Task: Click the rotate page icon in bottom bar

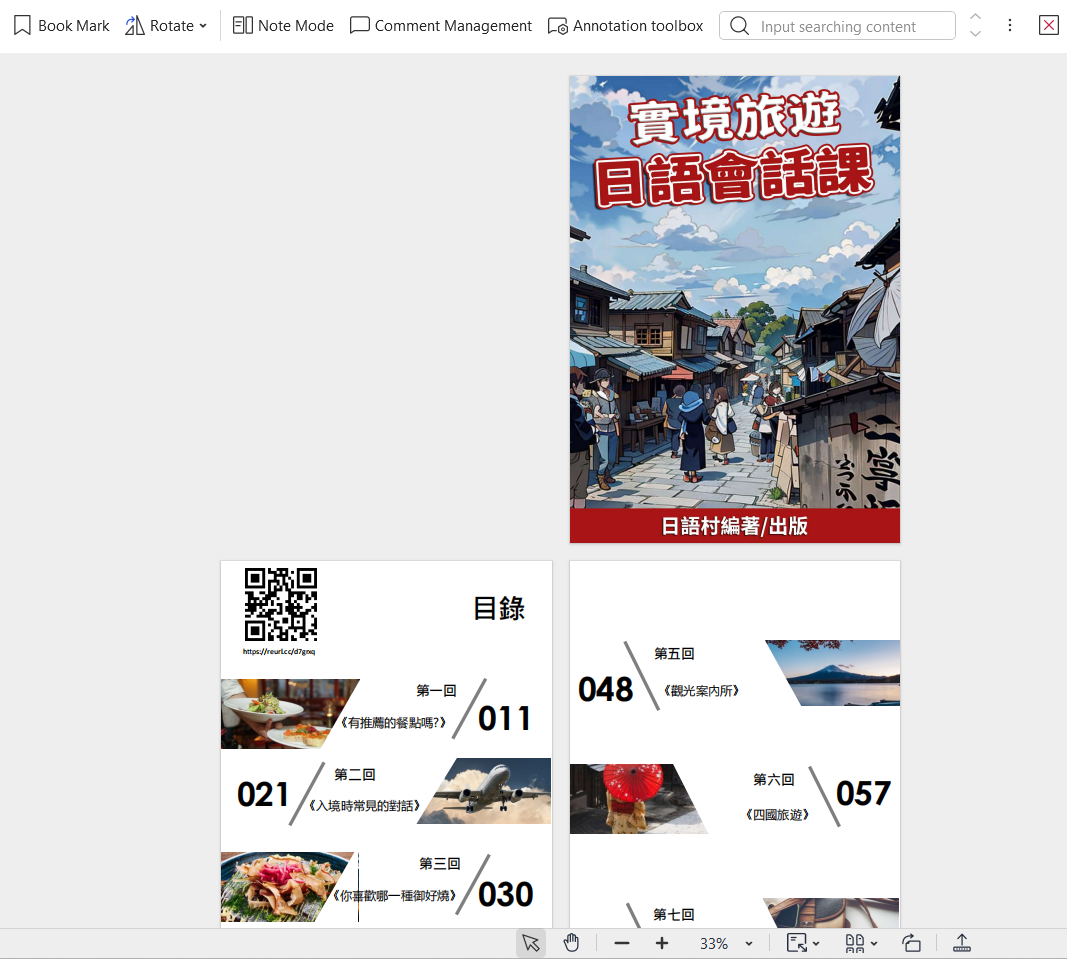Action: tap(911, 943)
